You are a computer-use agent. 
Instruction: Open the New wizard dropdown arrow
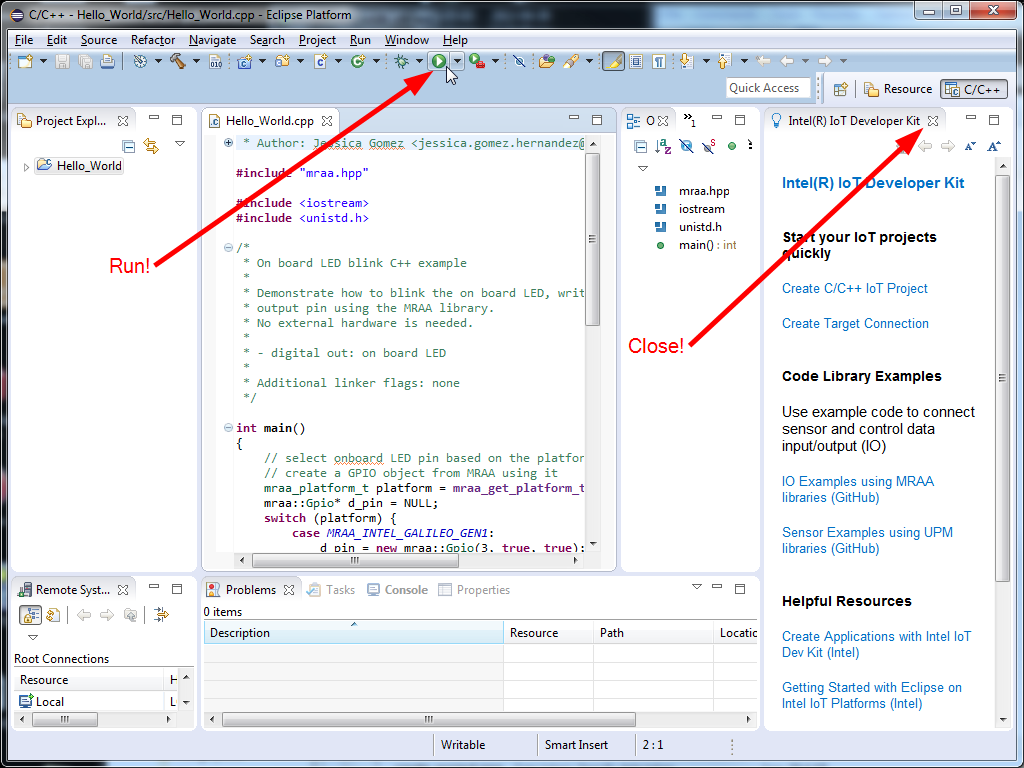(x=43, y=61)
